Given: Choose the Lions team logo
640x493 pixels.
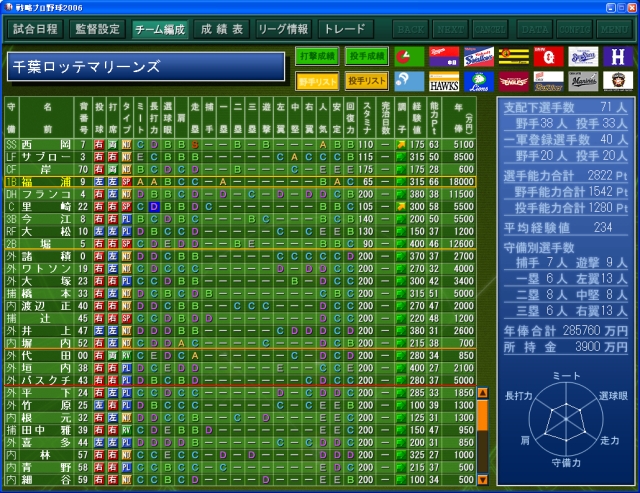Looking at the screenshot, I should coord(479,81).
